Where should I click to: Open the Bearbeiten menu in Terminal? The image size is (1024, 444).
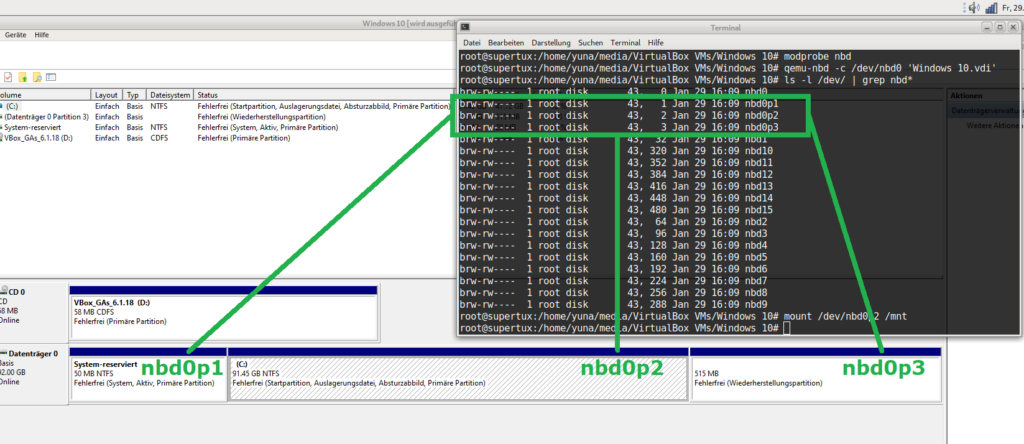[x=506, y=42]
